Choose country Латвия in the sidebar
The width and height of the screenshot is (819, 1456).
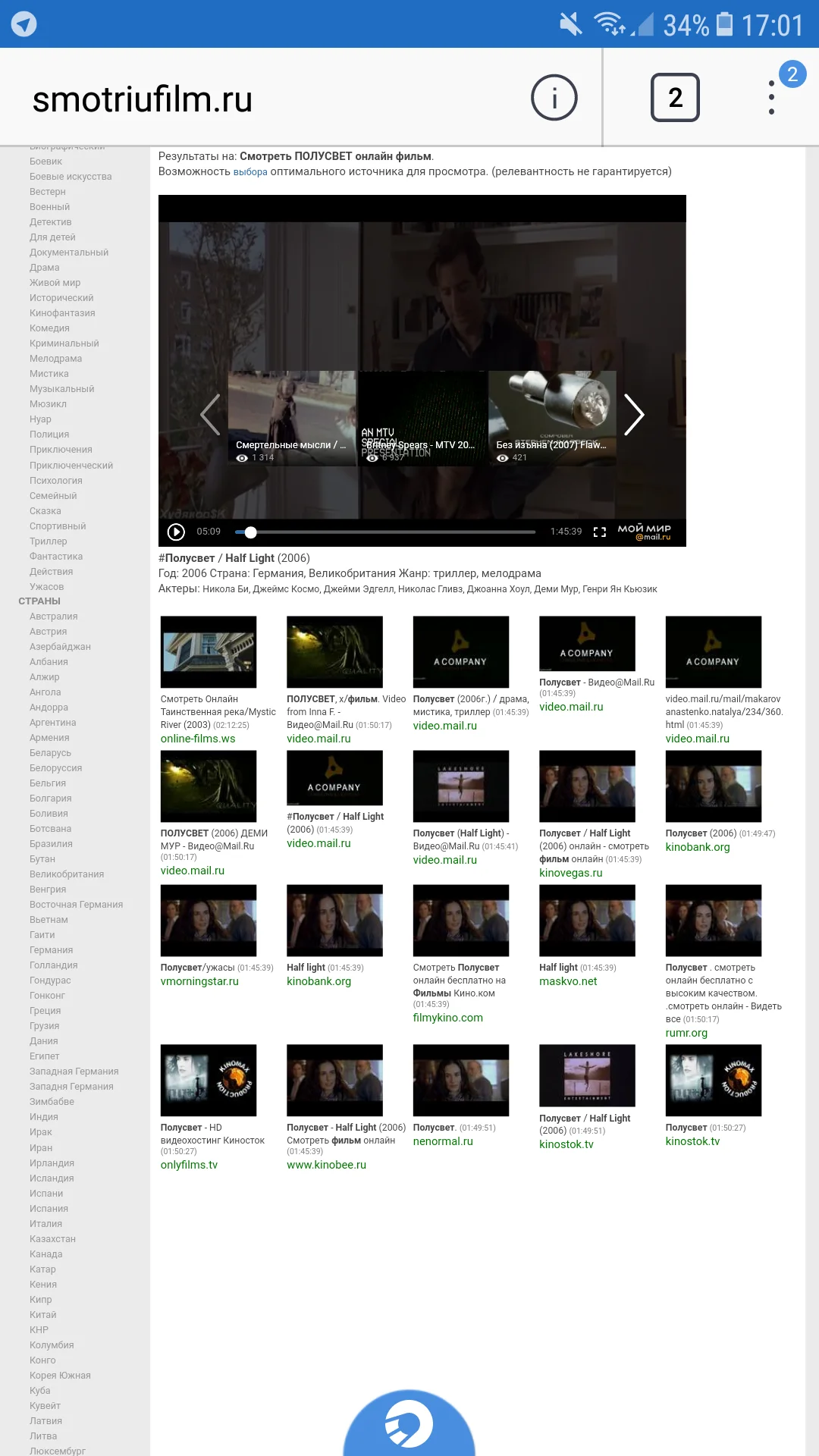(46, 1421)
